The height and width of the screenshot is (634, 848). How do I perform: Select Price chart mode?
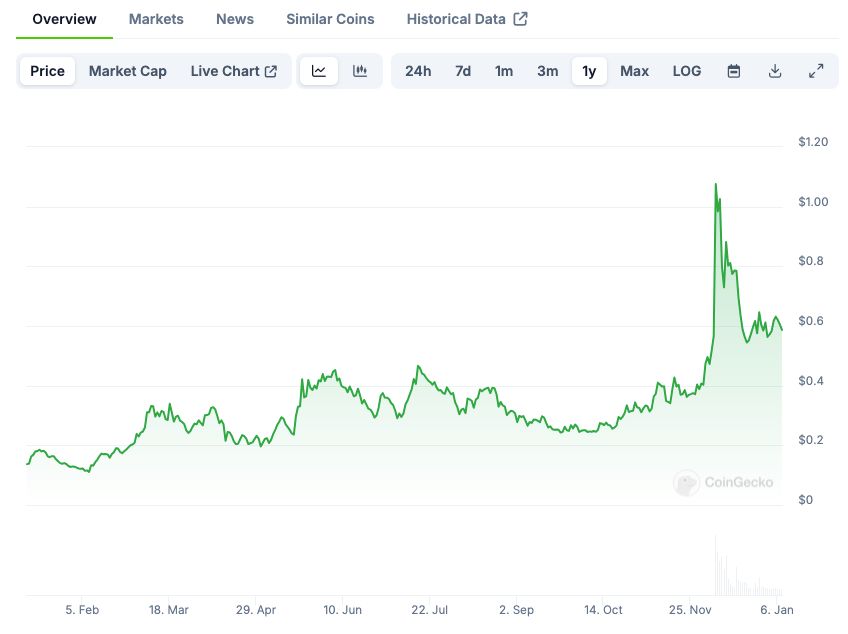[47, 71]
